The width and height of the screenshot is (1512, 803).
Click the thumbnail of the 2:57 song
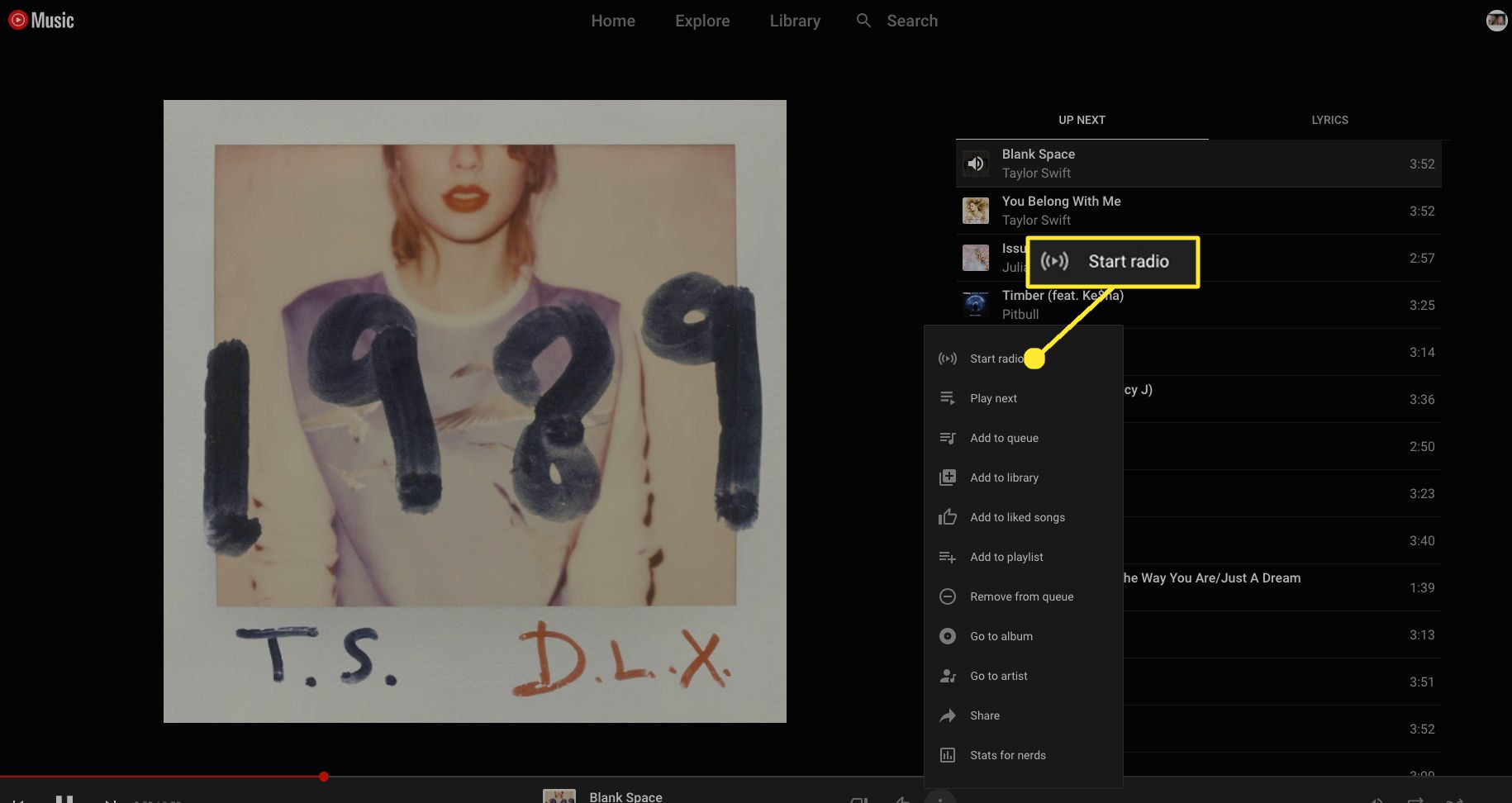tap(976, 258)
